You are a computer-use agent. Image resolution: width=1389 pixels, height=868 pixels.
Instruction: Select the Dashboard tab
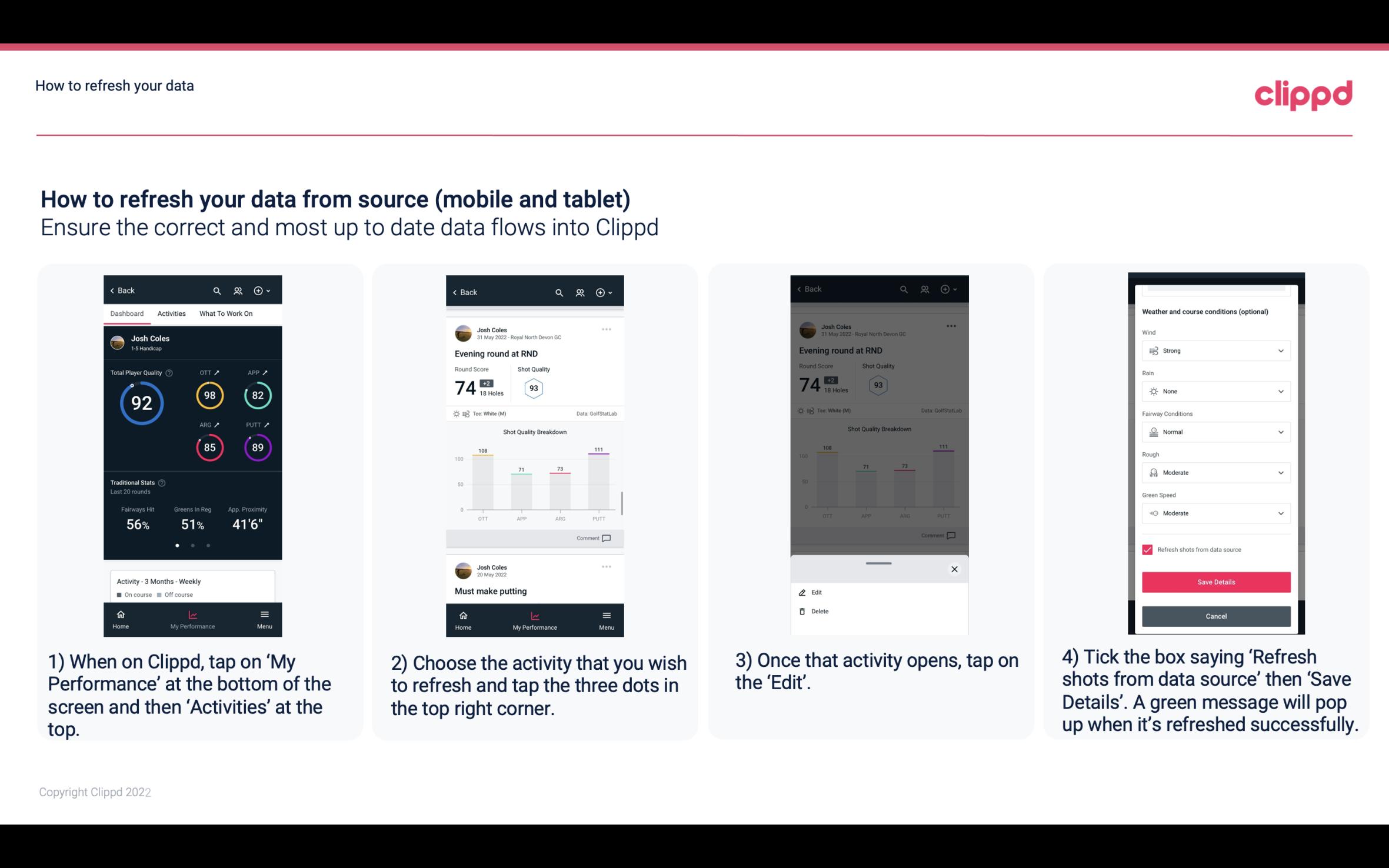[x=126, y=313]
